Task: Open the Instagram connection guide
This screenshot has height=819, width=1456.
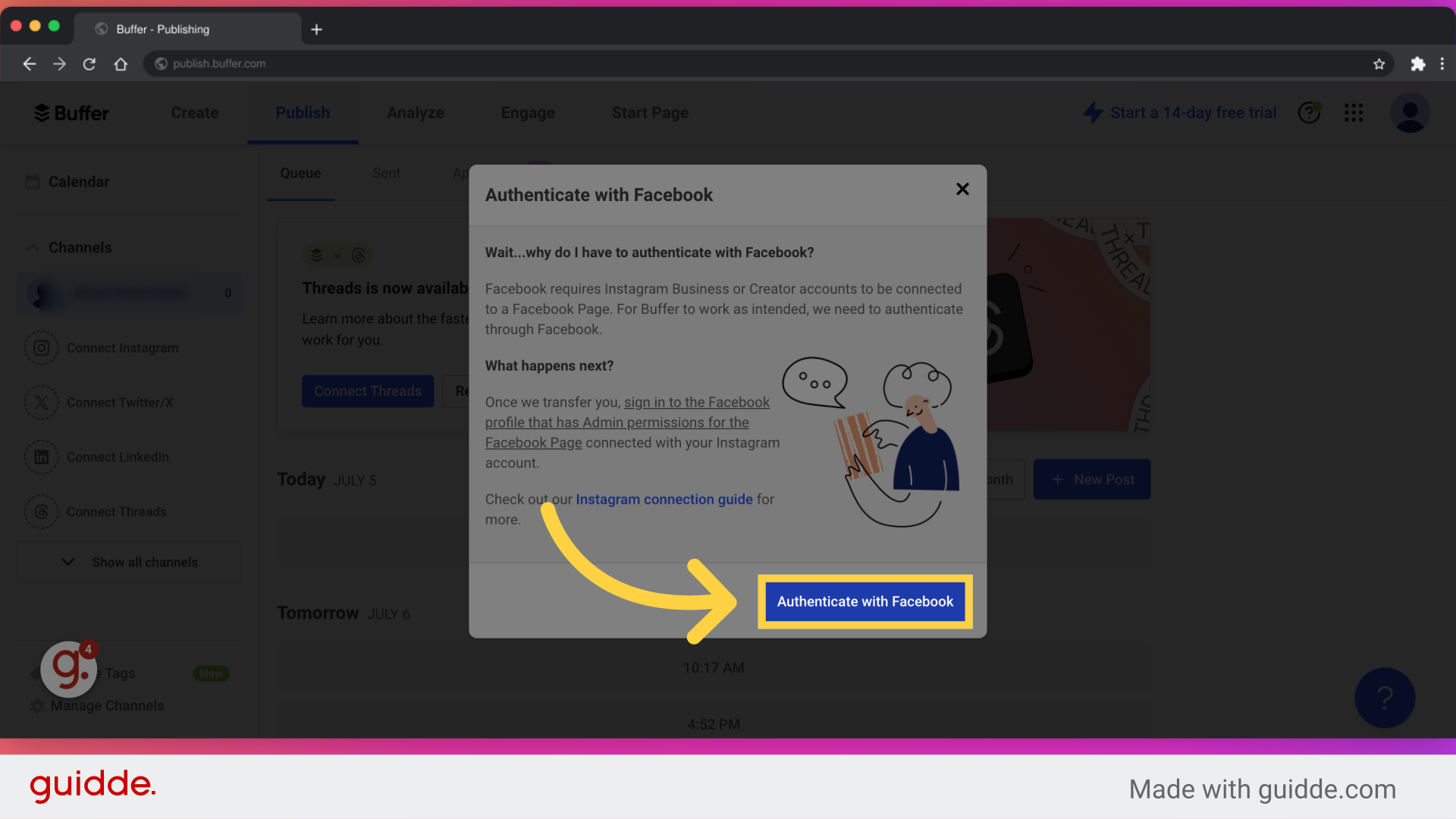Action: tap(664, 499)
